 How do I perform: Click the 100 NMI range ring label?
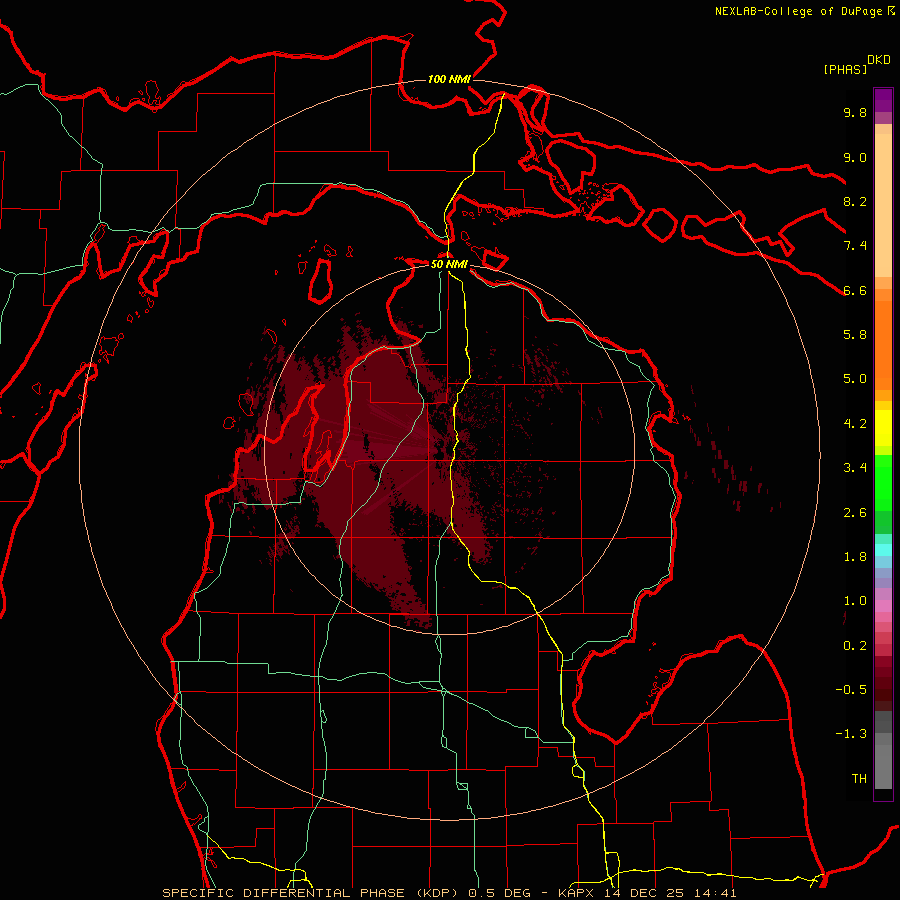tap(449, 79)
